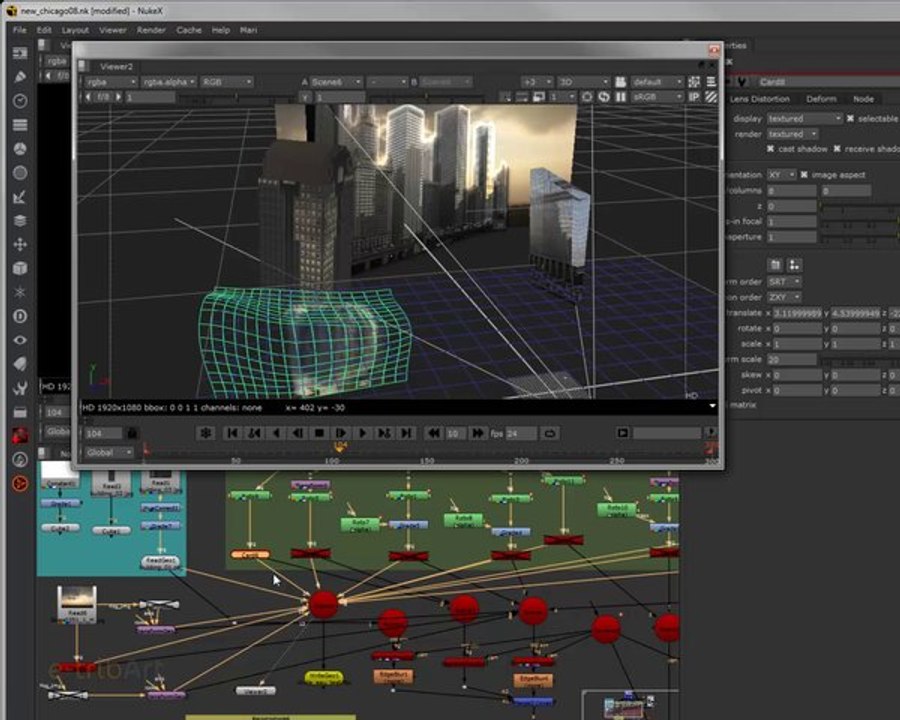The height and width of the screenshot is (720, 900).
Task: Toggle the loop mode button near fps
Action: 549,433
